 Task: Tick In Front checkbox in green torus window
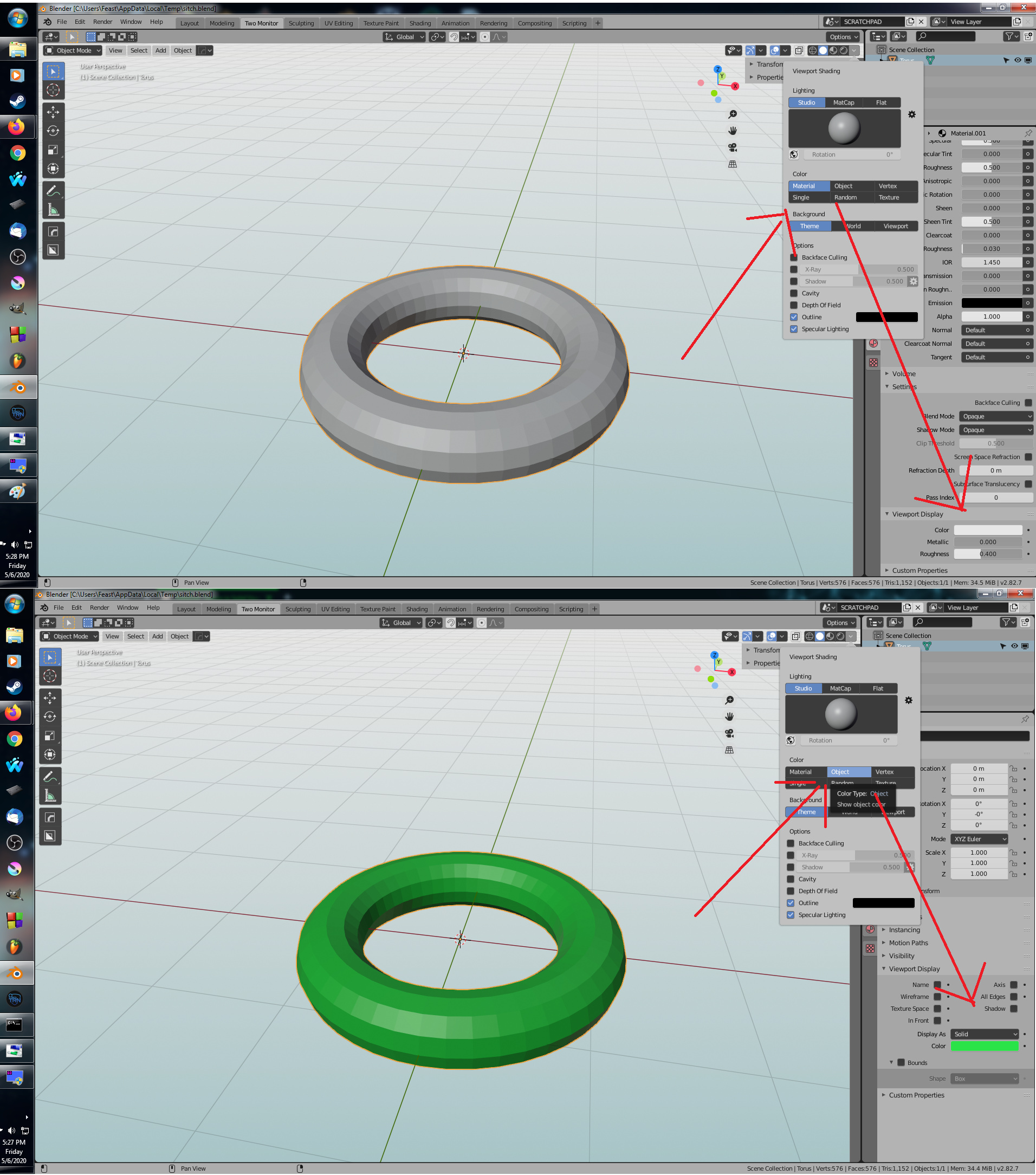[x=938, y=1021]
